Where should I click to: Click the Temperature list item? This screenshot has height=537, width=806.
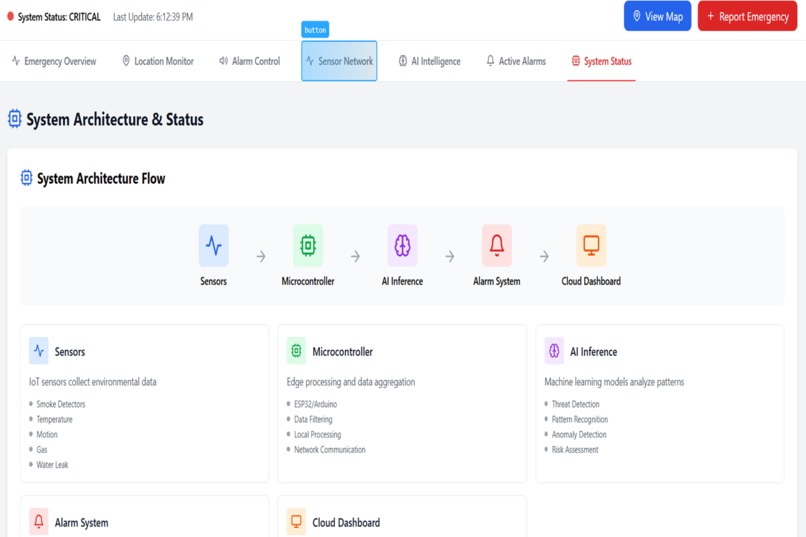click(51, 419)
